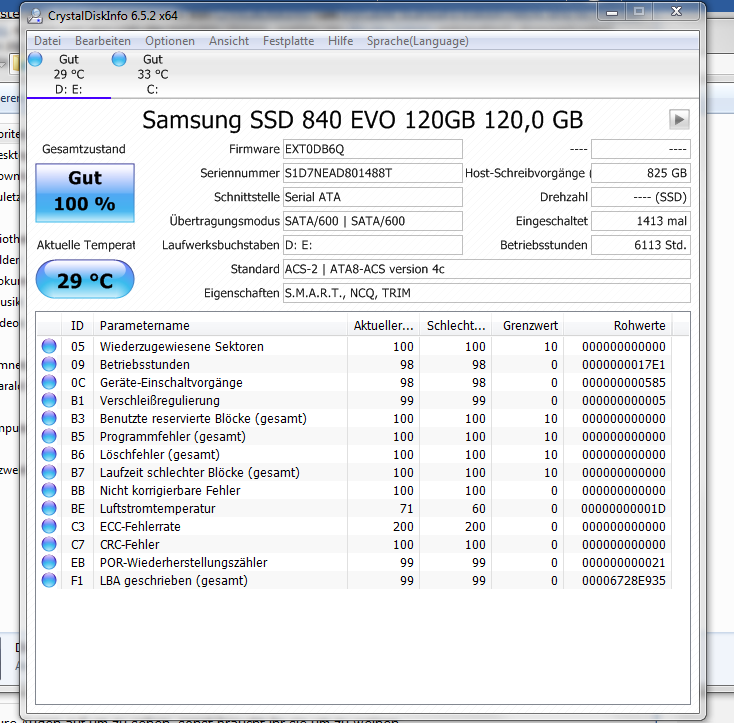Click raw value 0000000017E1
This screenshot has width=734, height=723.
(624, 364)
